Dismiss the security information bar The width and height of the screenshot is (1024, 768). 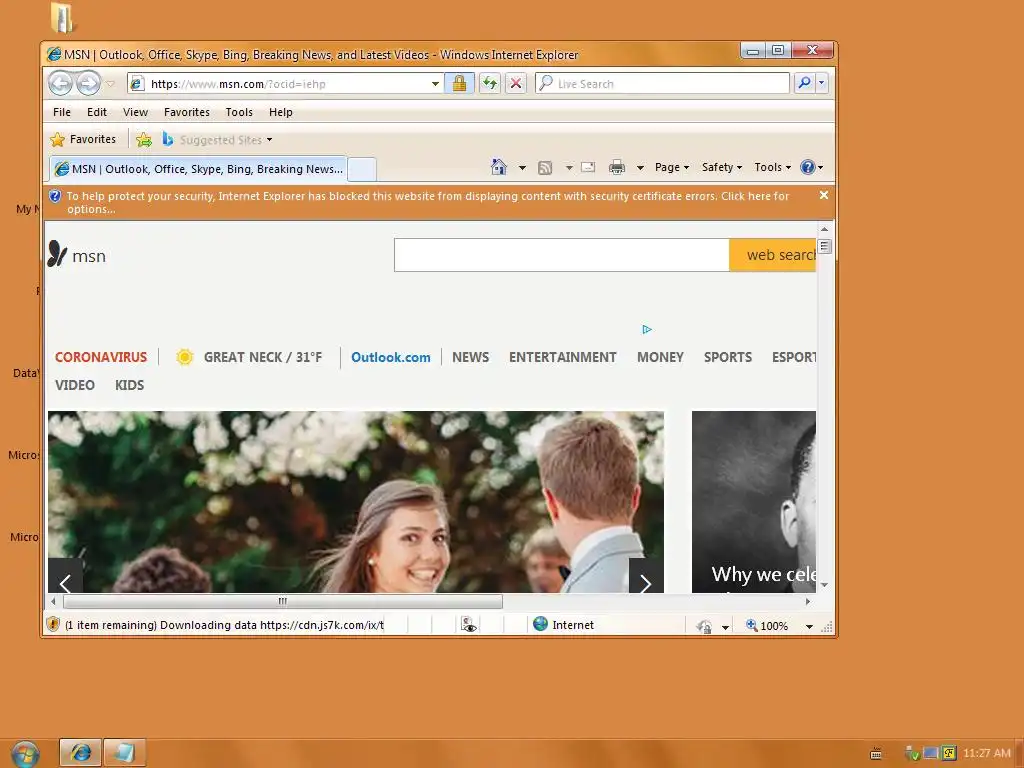coord(824,195)
